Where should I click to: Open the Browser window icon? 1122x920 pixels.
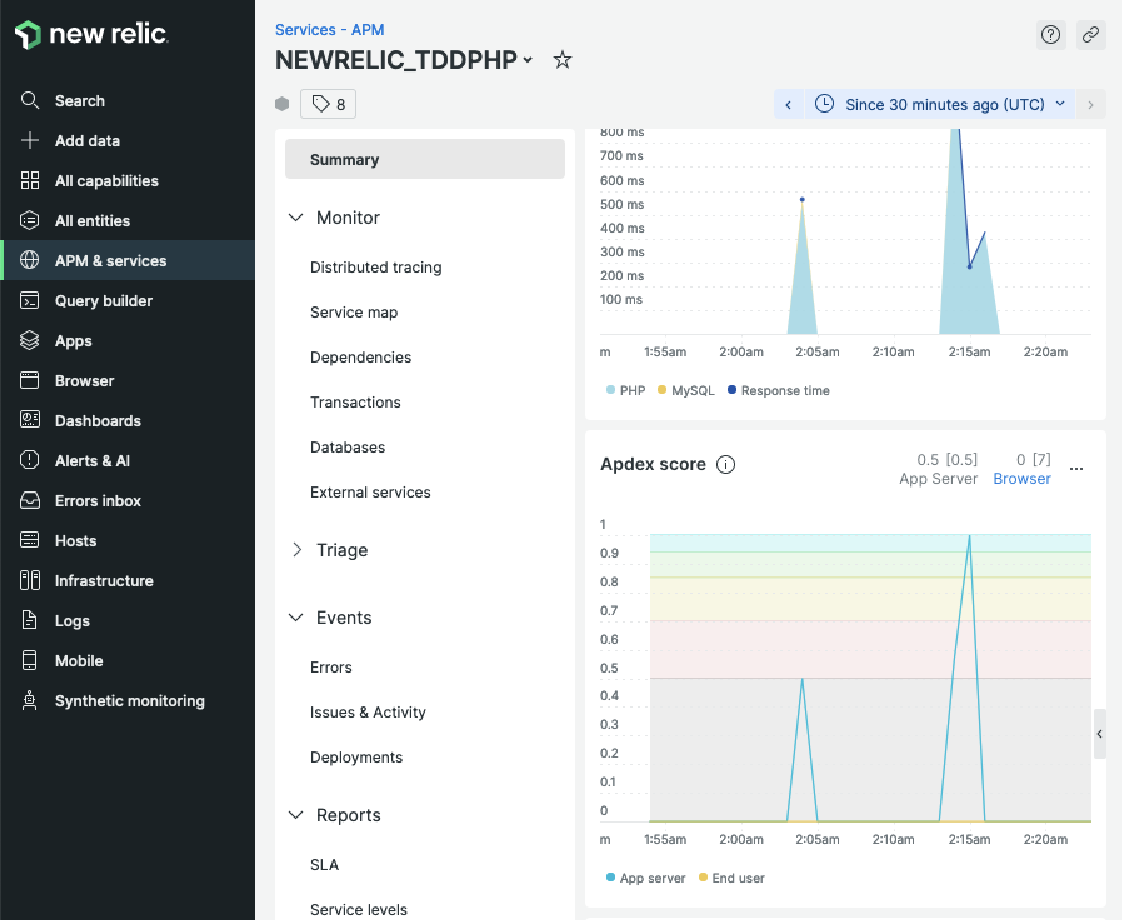[x=29, y=381]
